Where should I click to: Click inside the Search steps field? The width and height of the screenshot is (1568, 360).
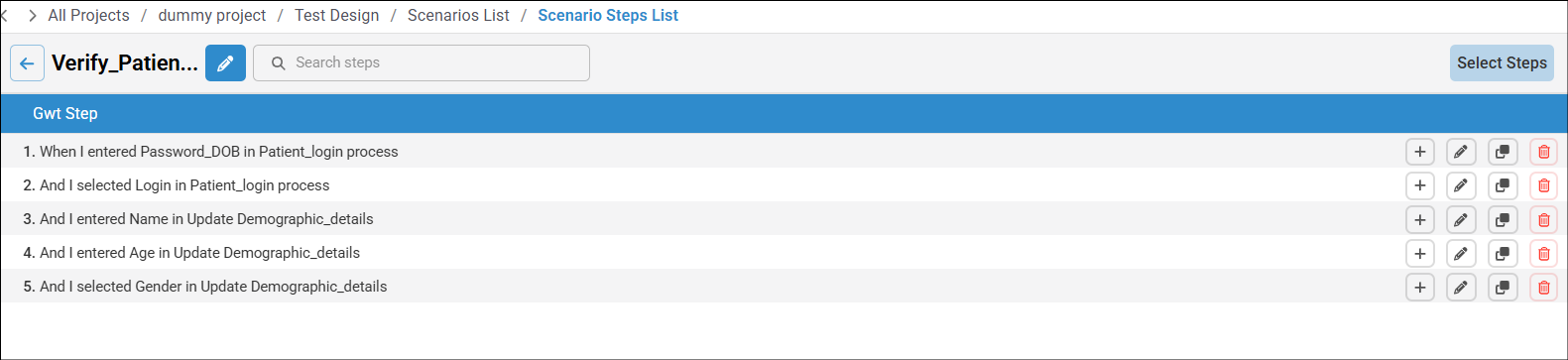click(422, 62)
